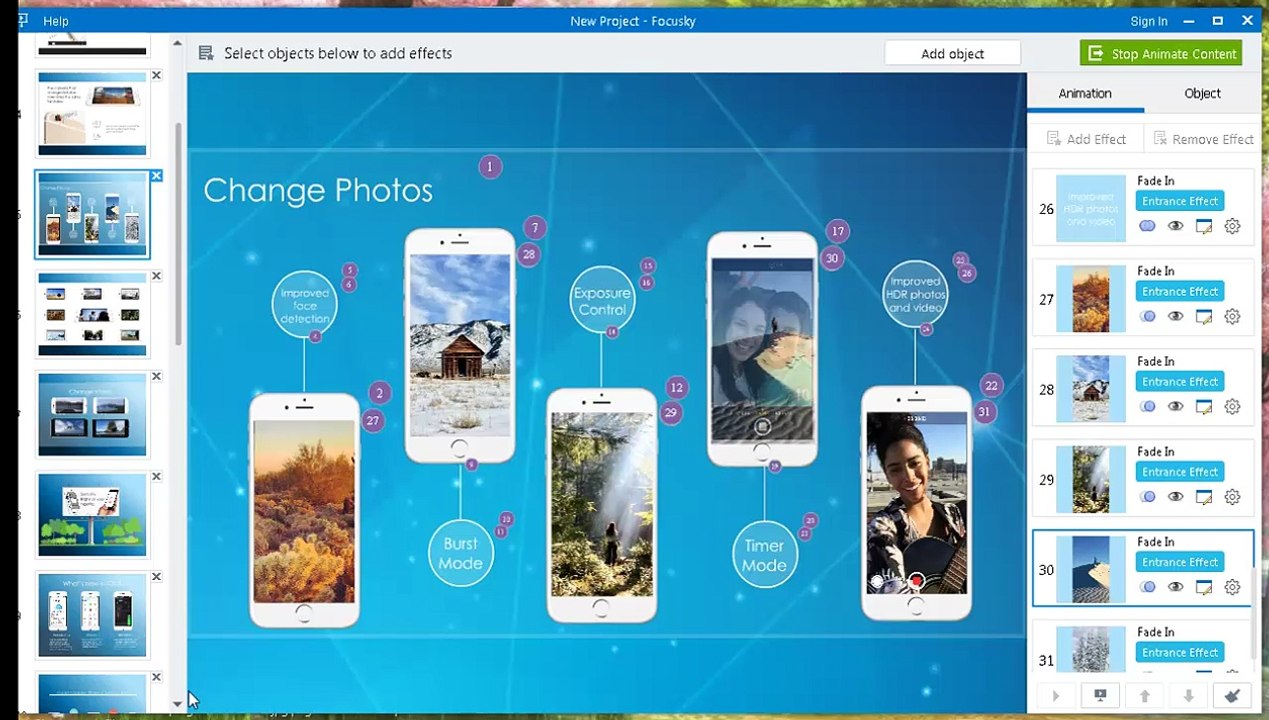This screenshot has height=720, width=1269.
Task: Select the billboard and trees slide thumbnail
Action: (x=92, y=514)
